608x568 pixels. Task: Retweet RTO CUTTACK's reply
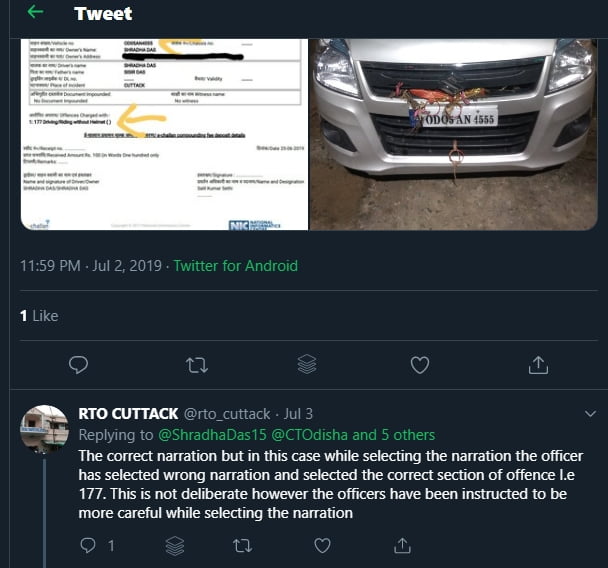coord(242,545)
